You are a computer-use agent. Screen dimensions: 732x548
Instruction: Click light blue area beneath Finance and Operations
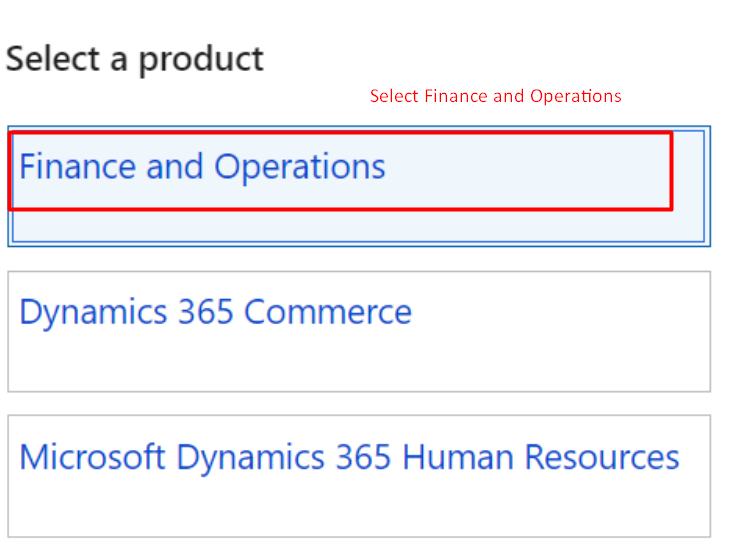[x=358, y=226]
